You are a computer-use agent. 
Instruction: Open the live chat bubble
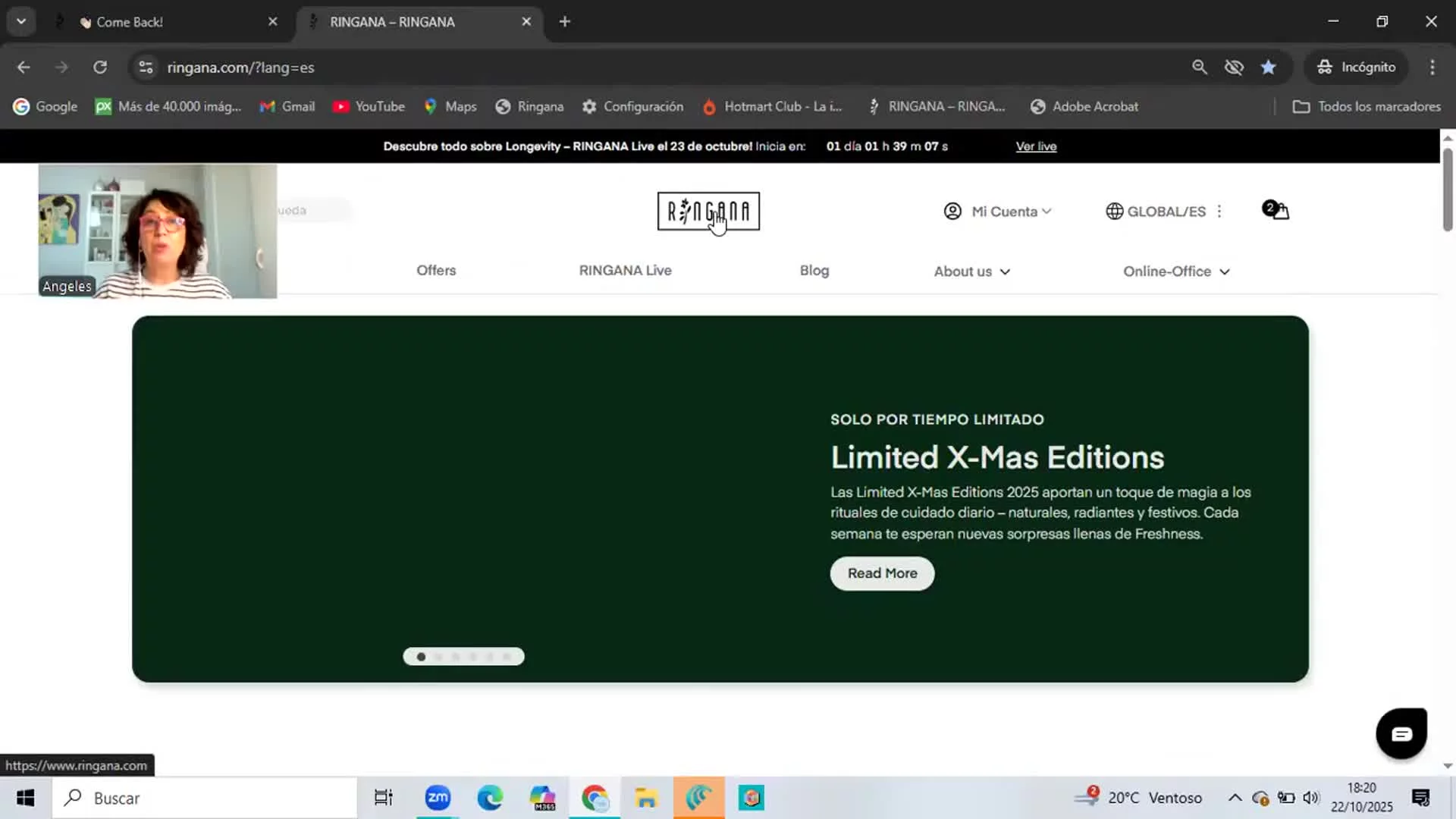(x=1401, y=733)
